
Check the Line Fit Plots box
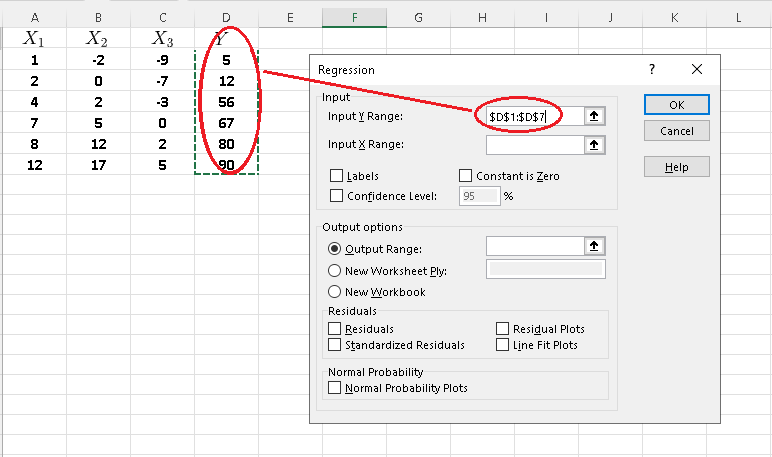503,345
